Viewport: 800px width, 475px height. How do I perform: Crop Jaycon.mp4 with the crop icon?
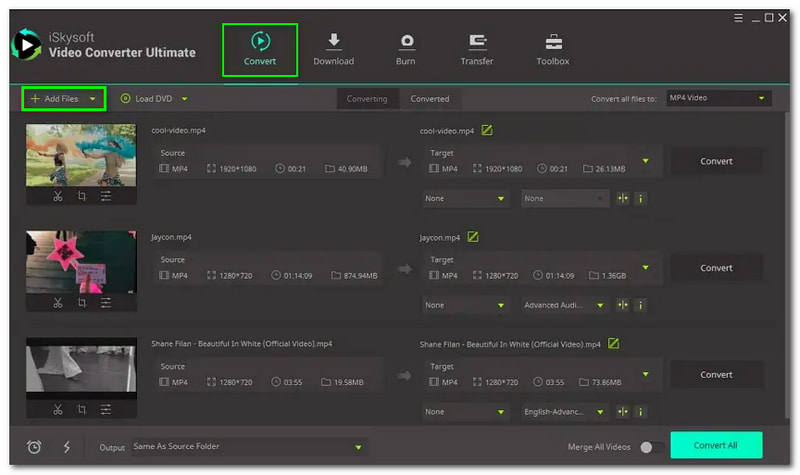[x=82, y=303]
